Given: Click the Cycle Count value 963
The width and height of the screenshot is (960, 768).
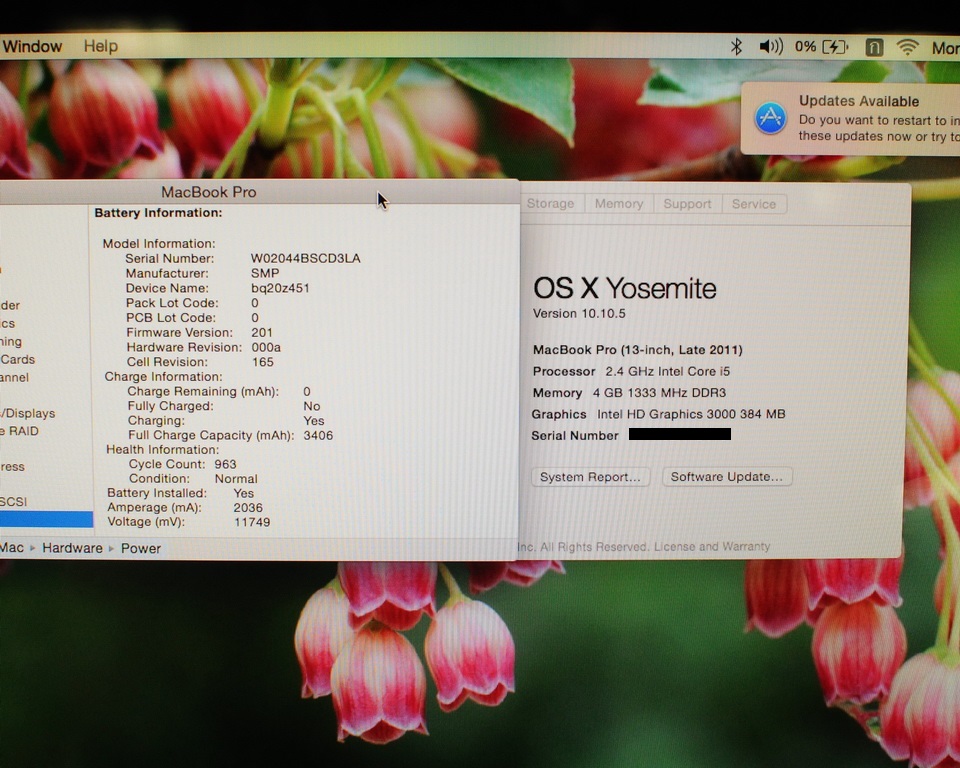Looking at the screenshot, I should pyautogui.click(x=225, y=464).
